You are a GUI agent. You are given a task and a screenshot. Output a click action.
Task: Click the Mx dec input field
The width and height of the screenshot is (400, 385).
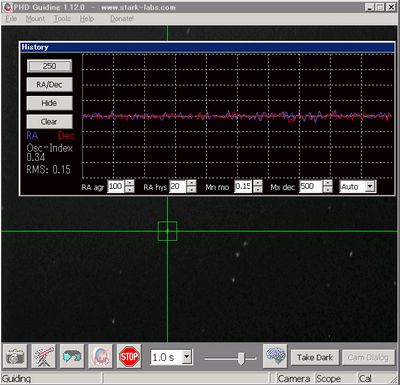click(311, 186)
